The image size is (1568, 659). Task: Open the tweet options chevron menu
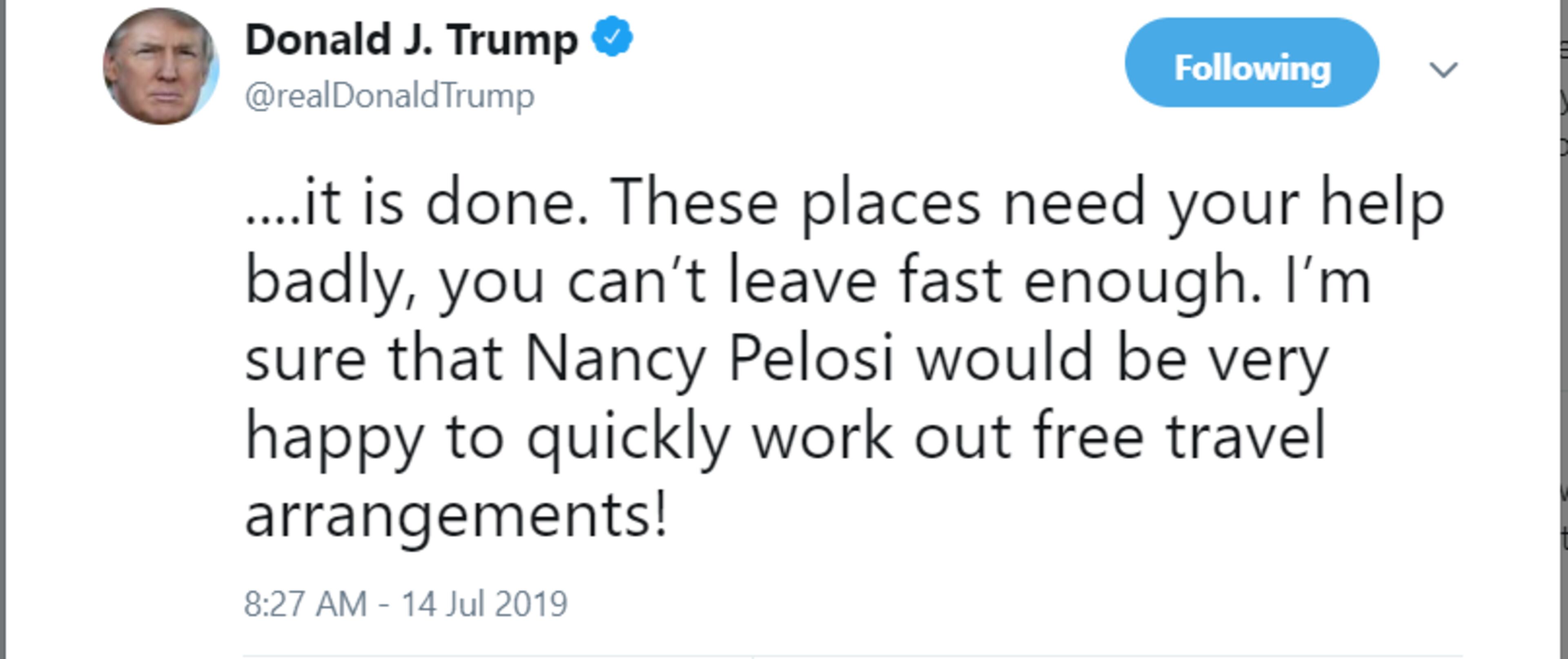(1443, 69)
